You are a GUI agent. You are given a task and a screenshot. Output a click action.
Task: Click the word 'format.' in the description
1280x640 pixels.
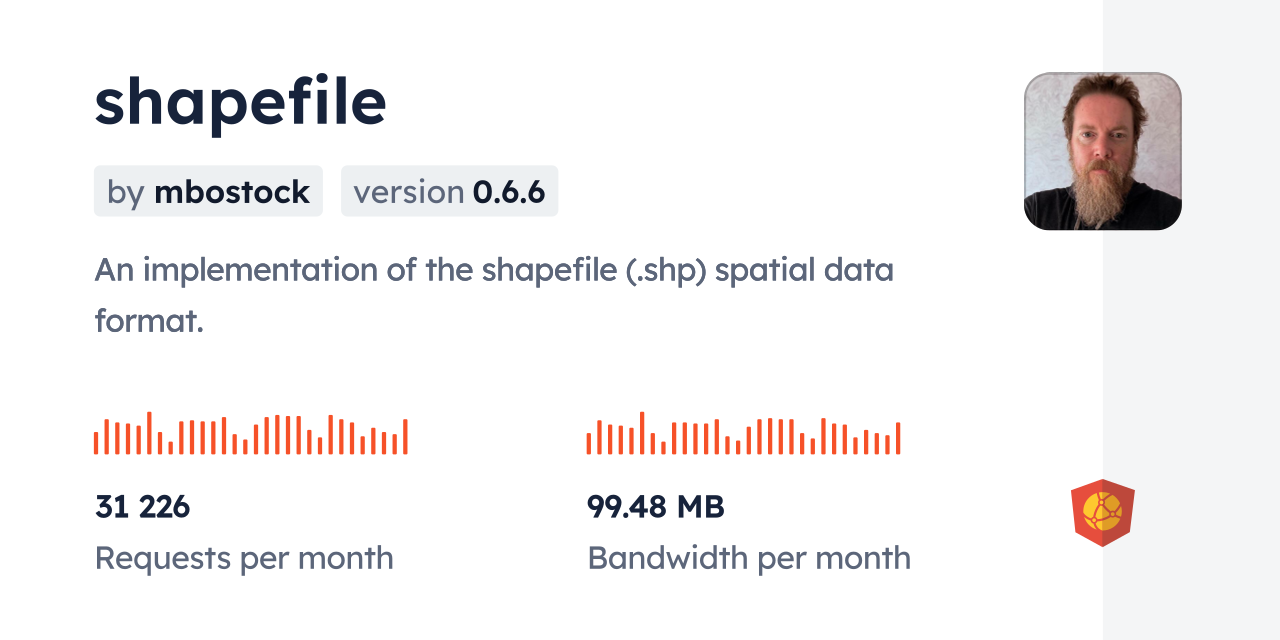click(x=149, y=321)
